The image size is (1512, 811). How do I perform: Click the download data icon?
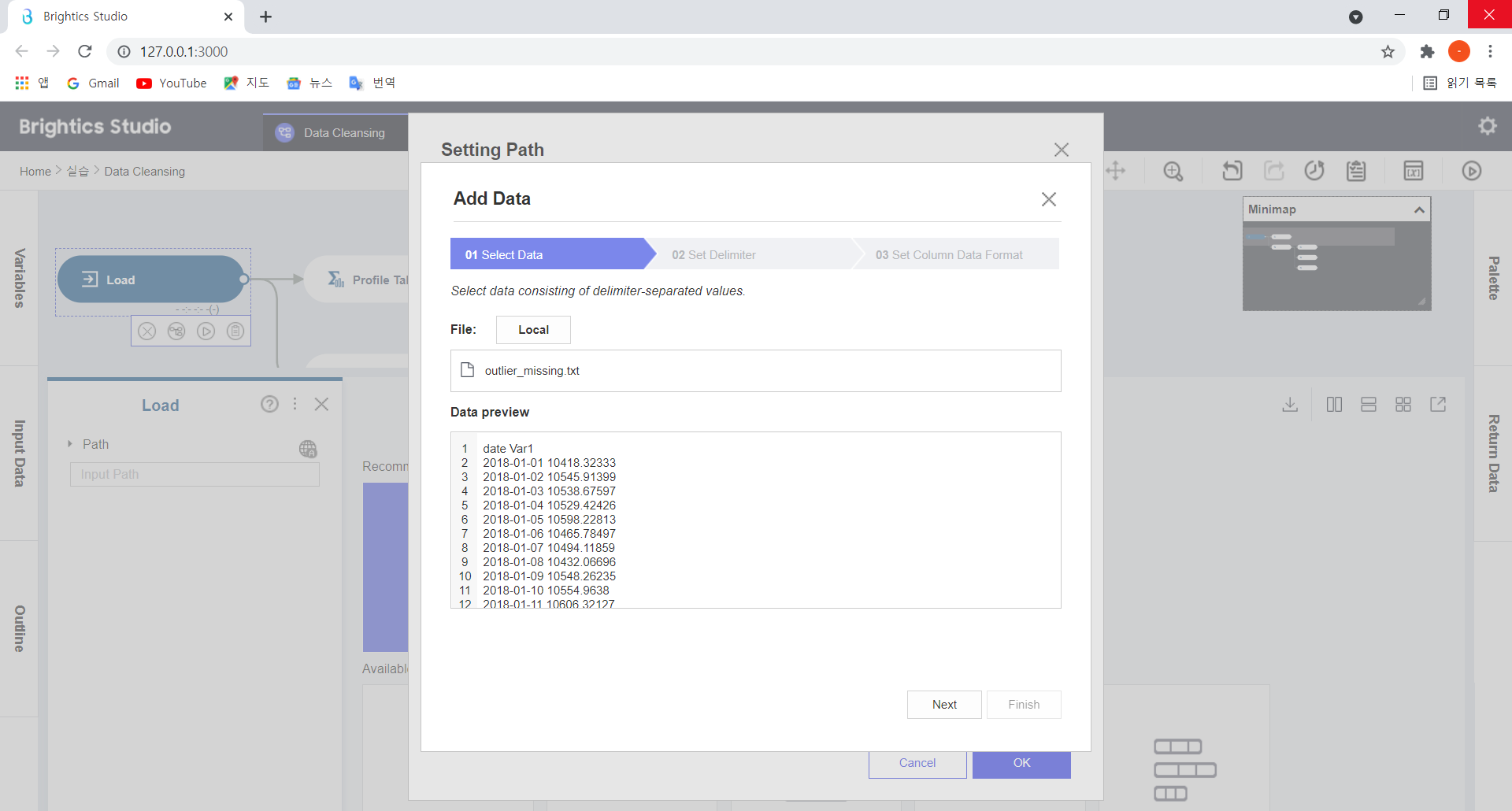pos(1290,405)
